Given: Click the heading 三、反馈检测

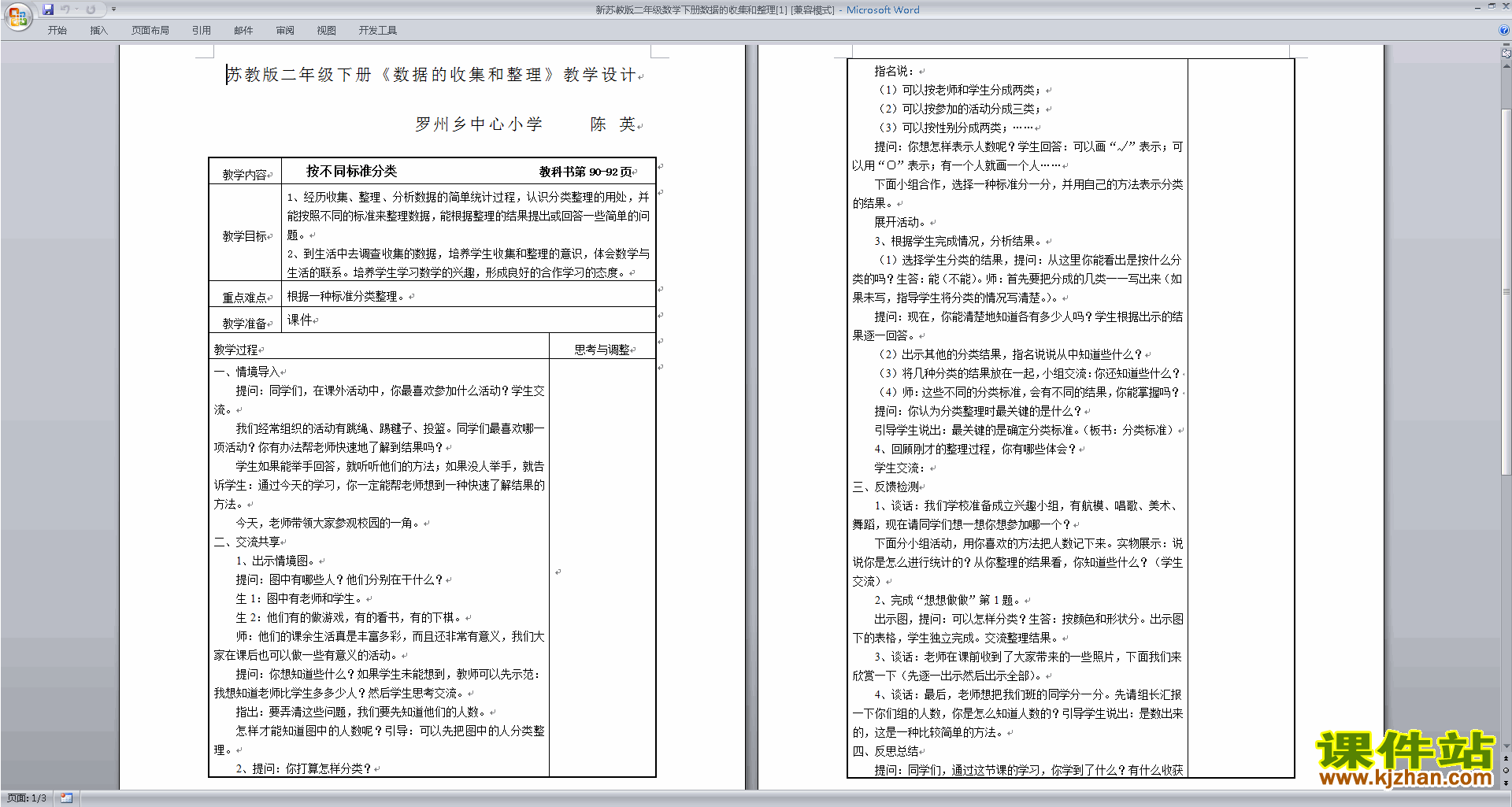Looking at the screenshot, I should click(885, 487).
